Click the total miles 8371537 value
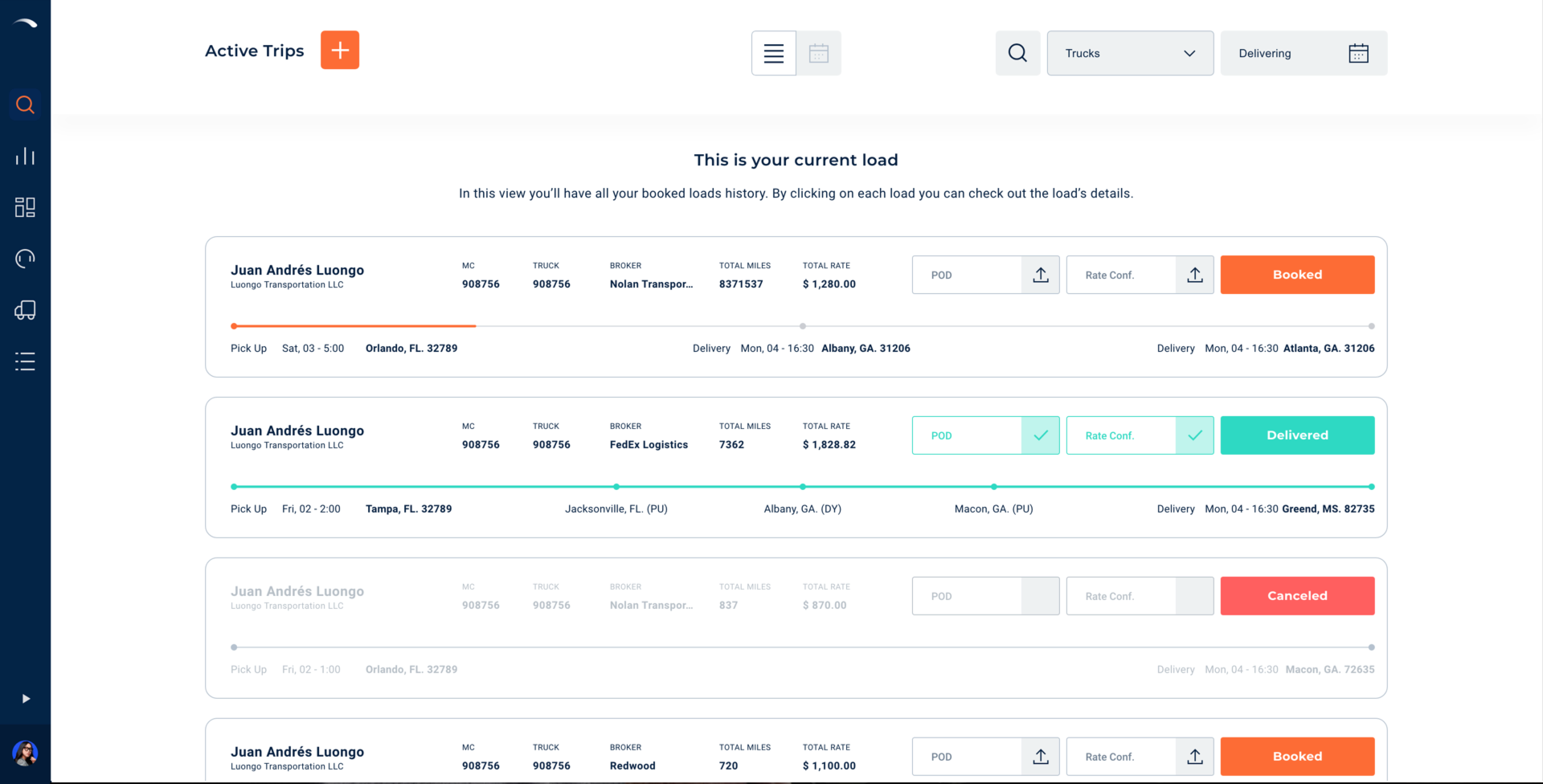This screenshot has height=784, width=1543. click(x=741, y=284)
